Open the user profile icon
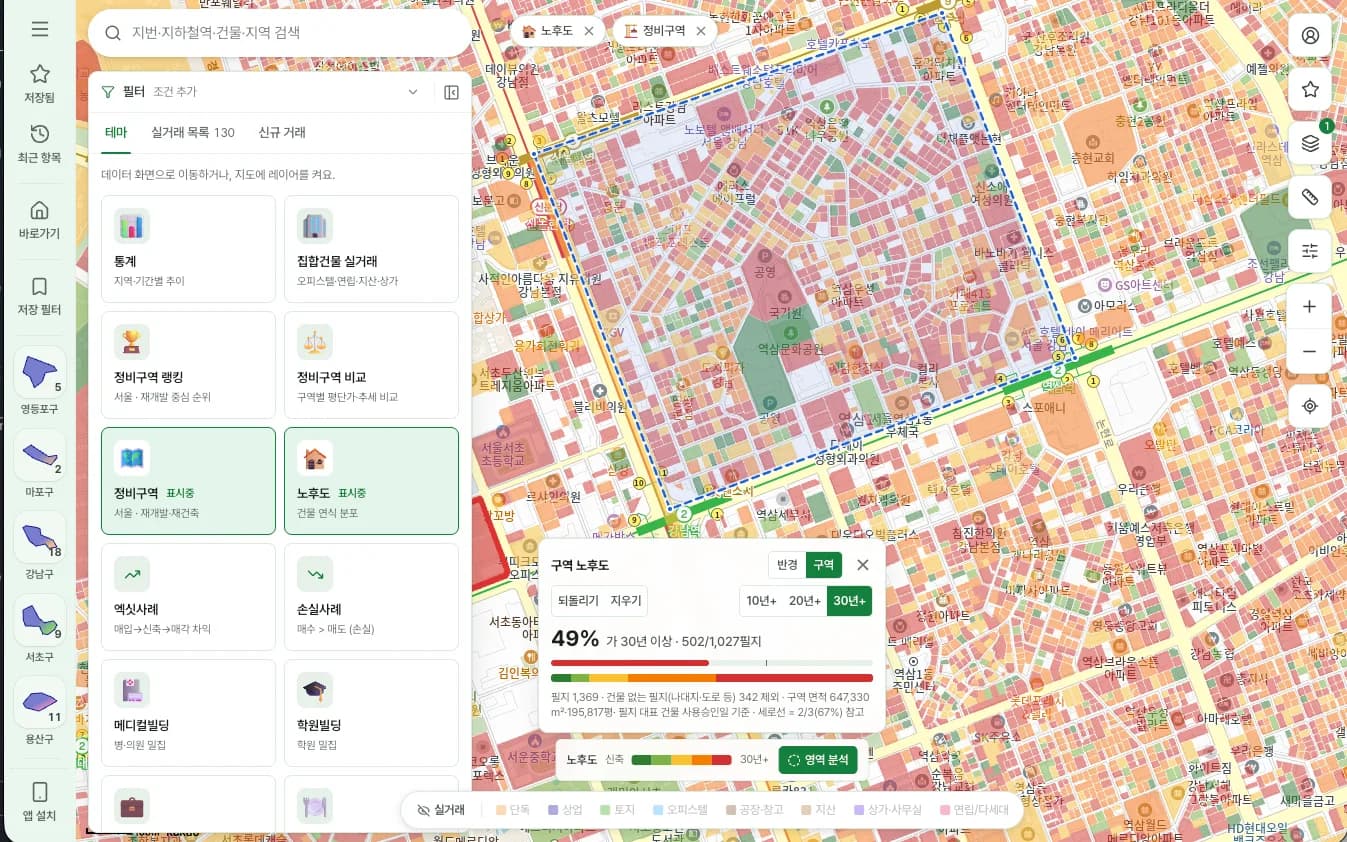Image resolution: width=1347 pixels, height=842 pixels. [1310, 36]
